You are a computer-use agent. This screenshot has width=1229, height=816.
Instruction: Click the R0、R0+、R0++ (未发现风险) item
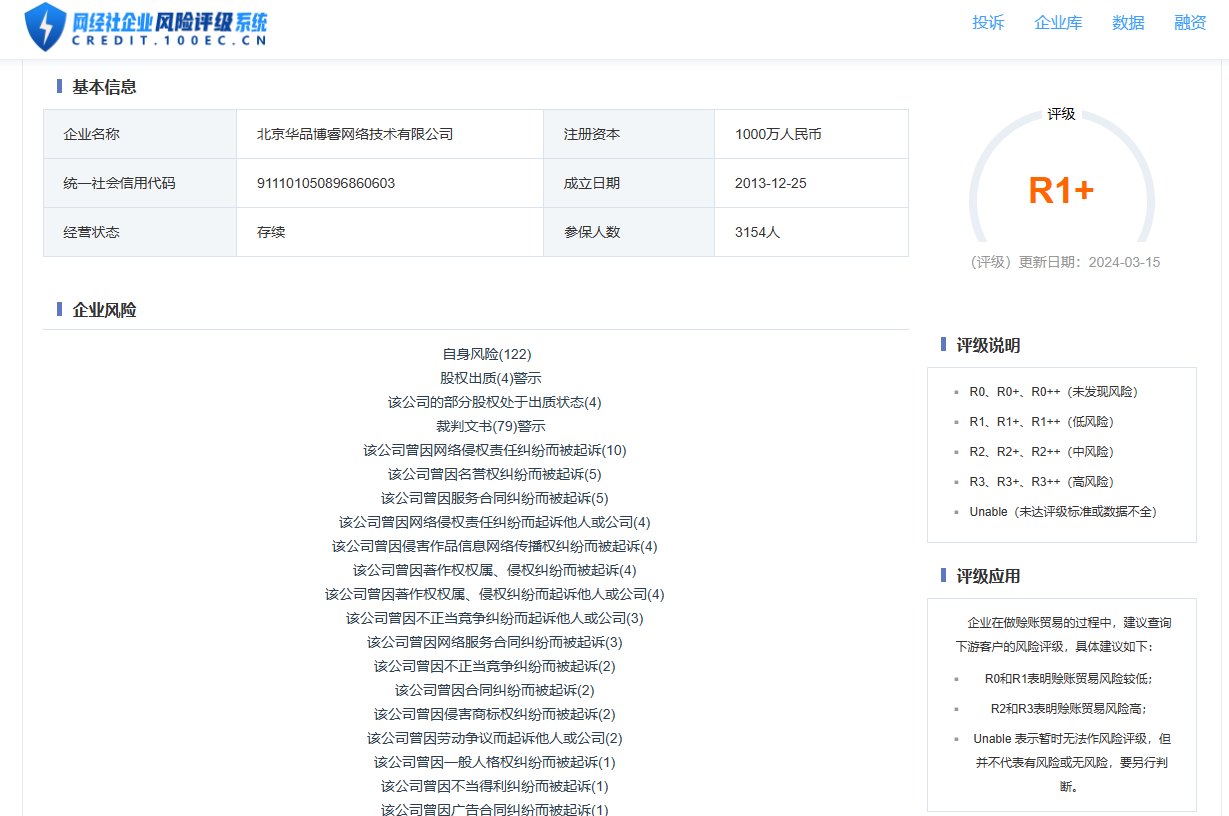(1053, 392)
